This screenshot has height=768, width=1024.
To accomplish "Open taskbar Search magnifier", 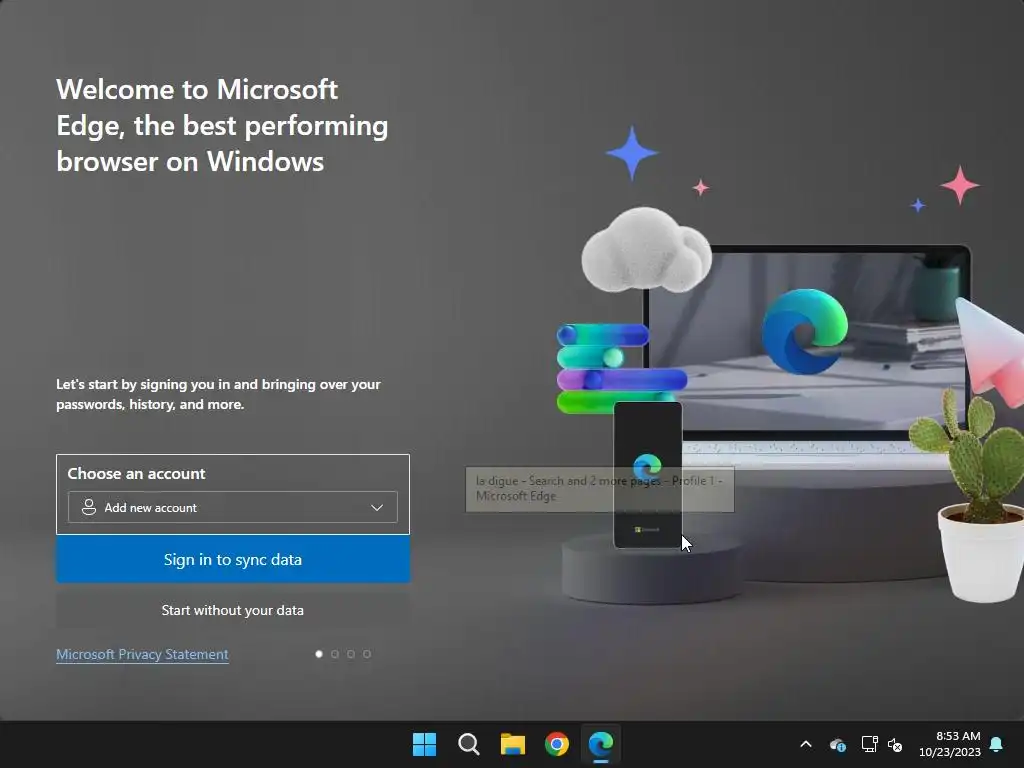I will pos(469,744).
